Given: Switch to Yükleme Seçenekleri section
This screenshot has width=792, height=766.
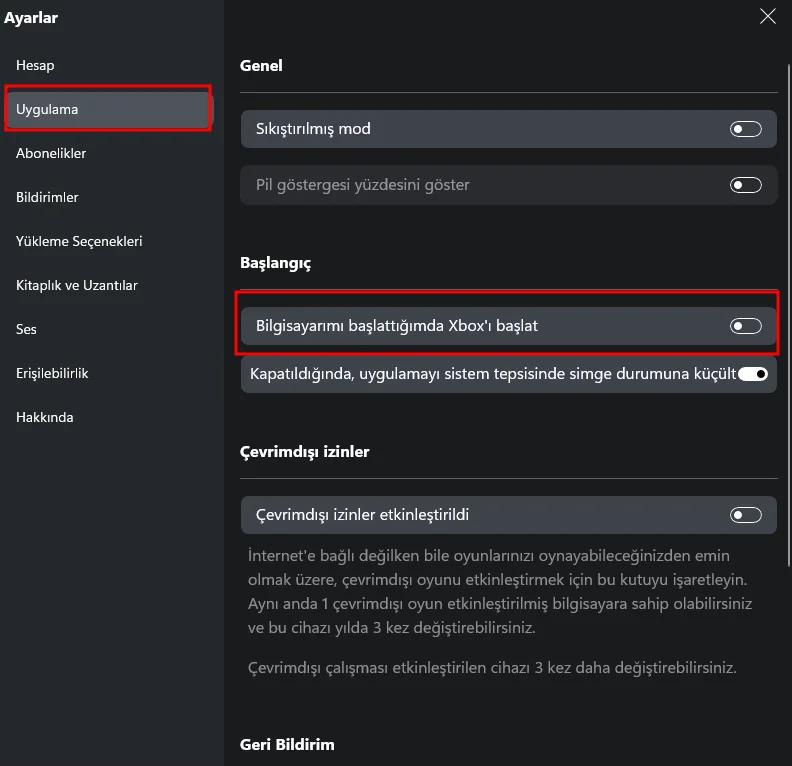Looking at the screenshot, I should click(79, 241).
